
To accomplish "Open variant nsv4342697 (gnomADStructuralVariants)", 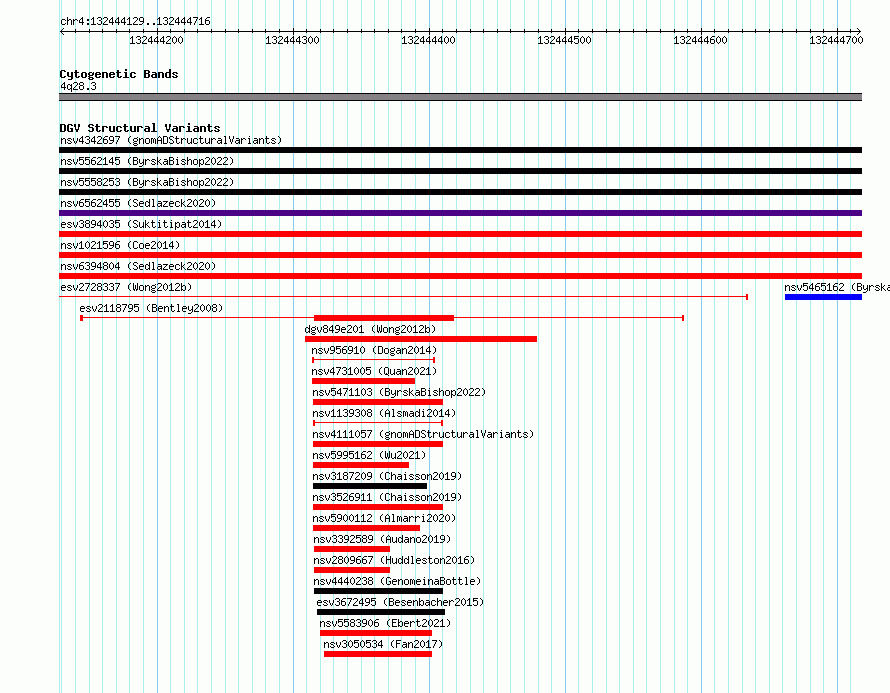I will [x=171, y=140].
